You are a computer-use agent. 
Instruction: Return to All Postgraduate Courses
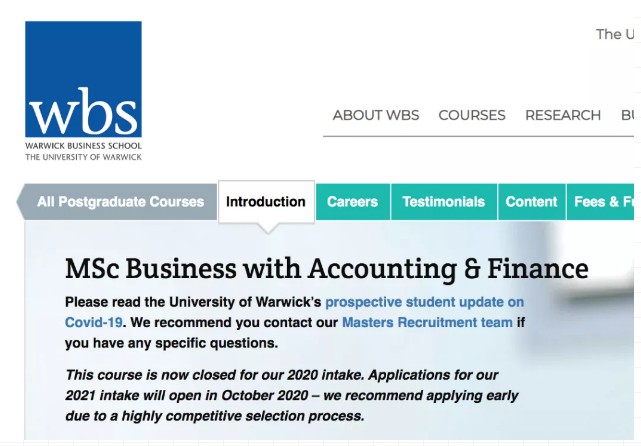[x=120, y=202]
